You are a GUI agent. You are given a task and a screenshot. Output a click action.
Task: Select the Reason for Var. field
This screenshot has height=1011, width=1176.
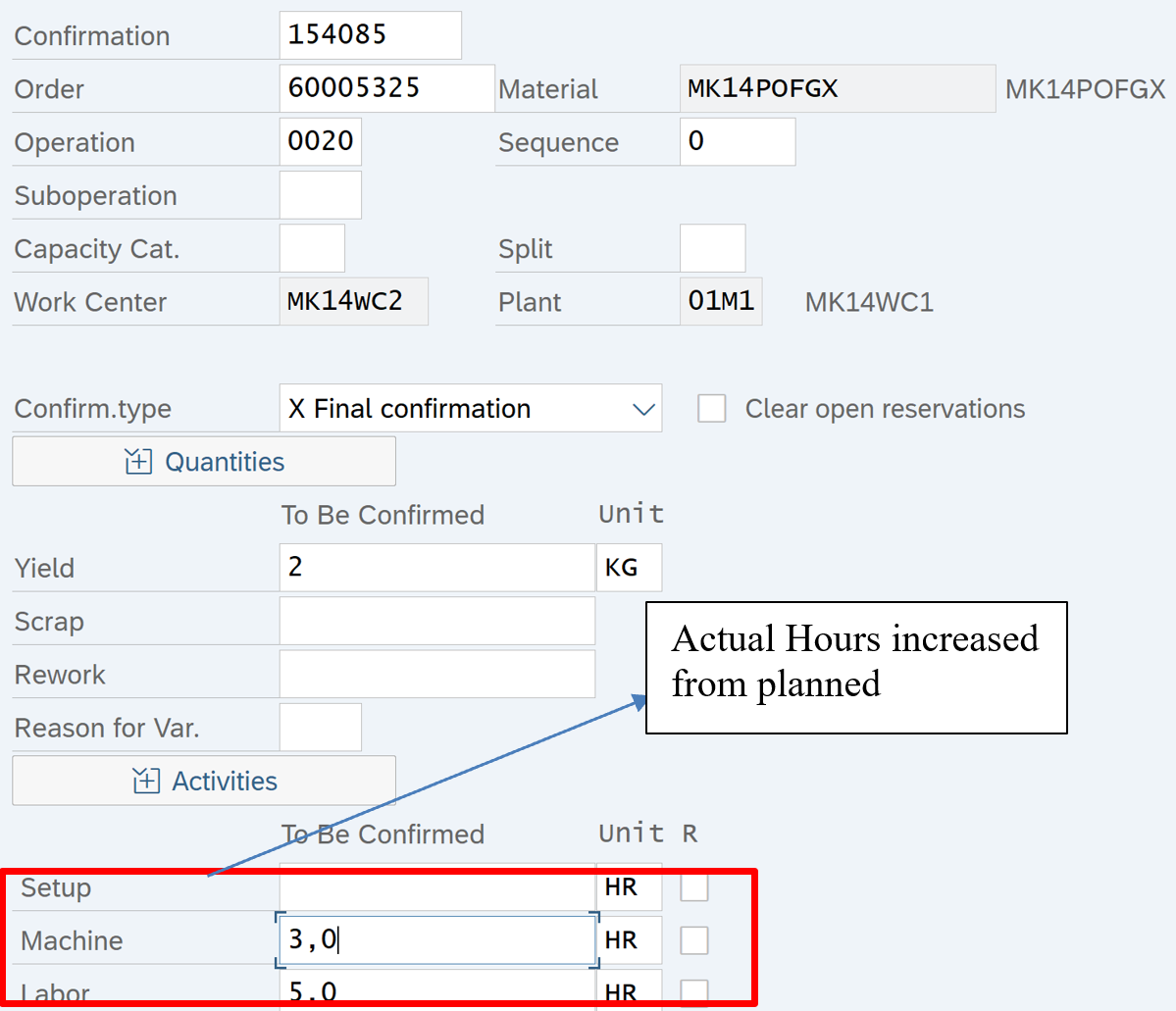(x=321, y=728)
